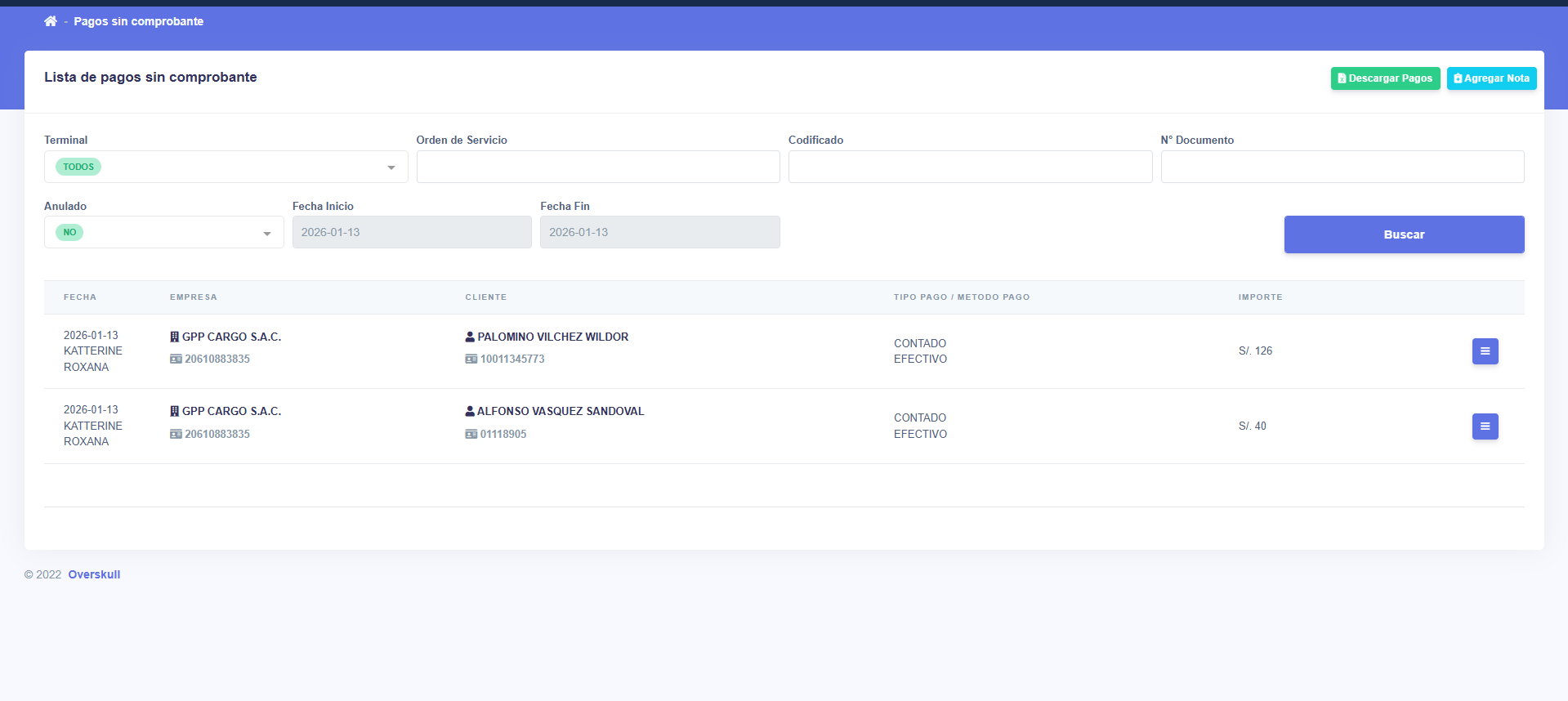Screen dimensions: 1568x701
Task: Click ID card icon beside 01118905
Action: (471, 434)
